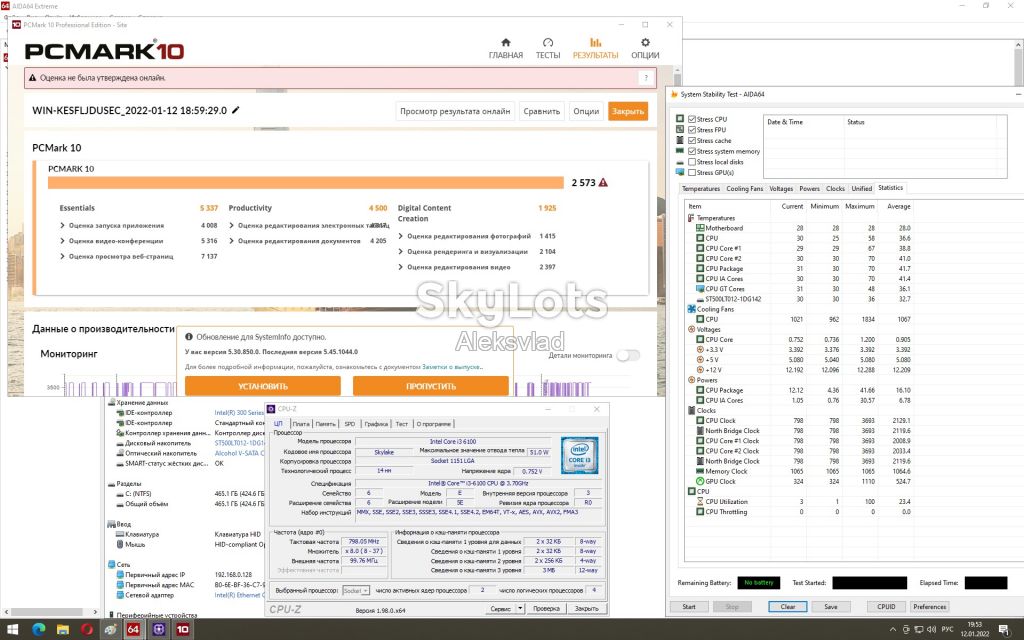Toggle the Детали мониторинга switch
Viewport: 1024px width, 640px height.
pyautogui.click(x=628, y=355)
